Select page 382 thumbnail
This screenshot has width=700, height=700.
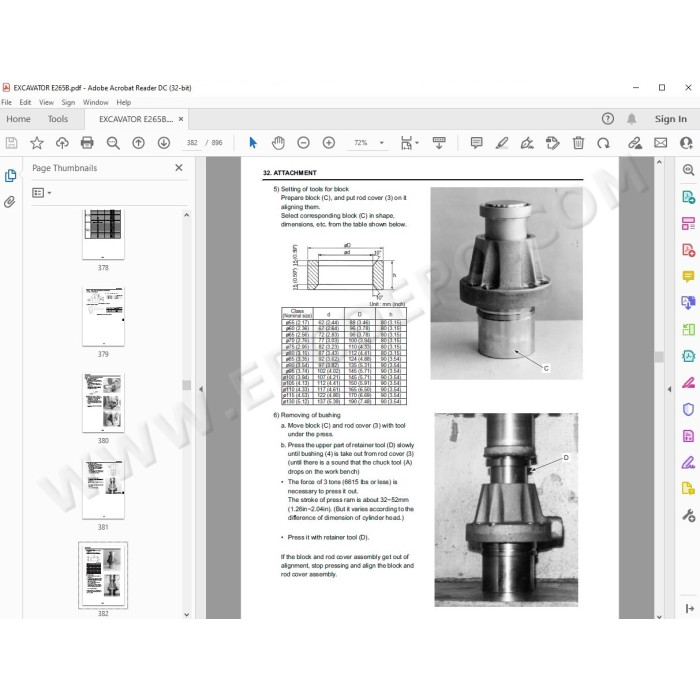(x=103, y=575)
